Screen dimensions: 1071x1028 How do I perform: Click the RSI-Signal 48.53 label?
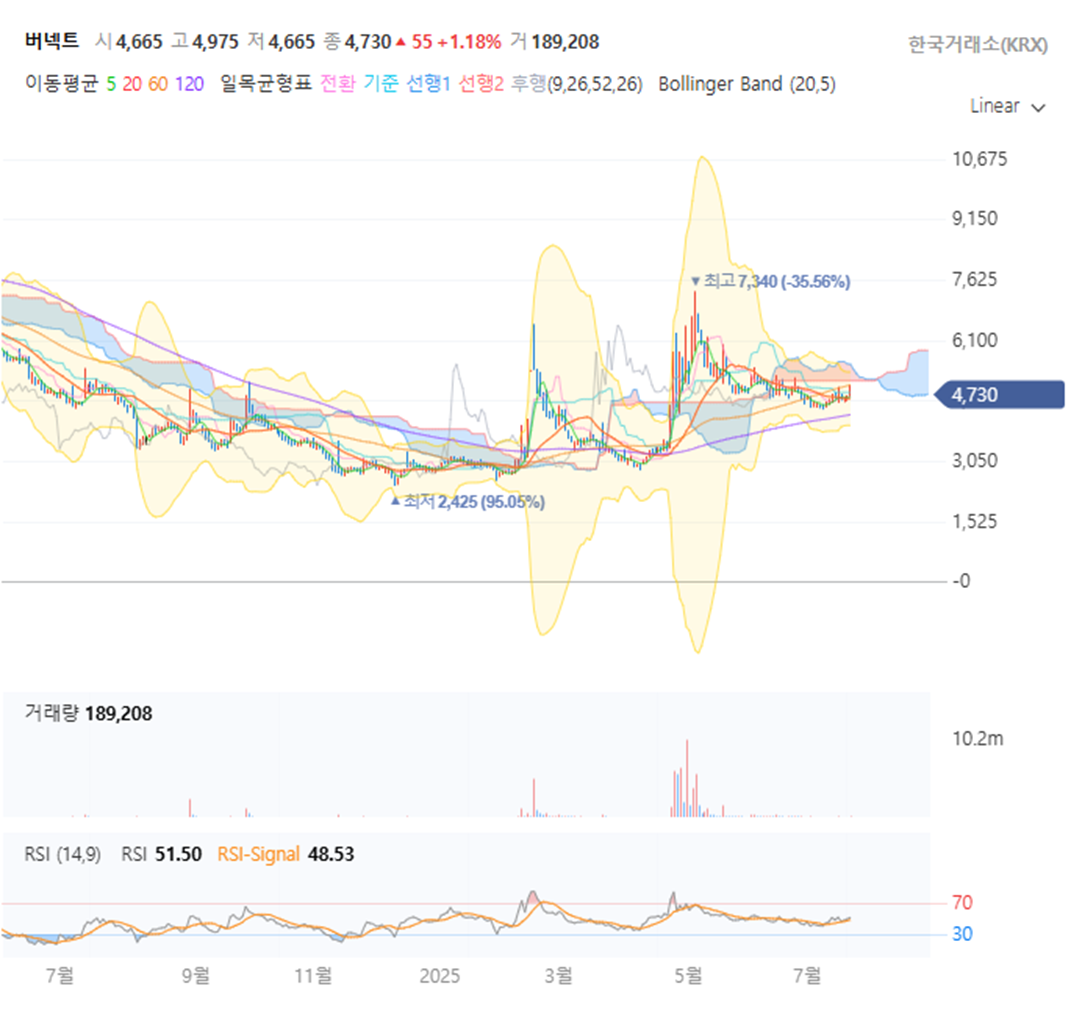(x=286, y=855)
